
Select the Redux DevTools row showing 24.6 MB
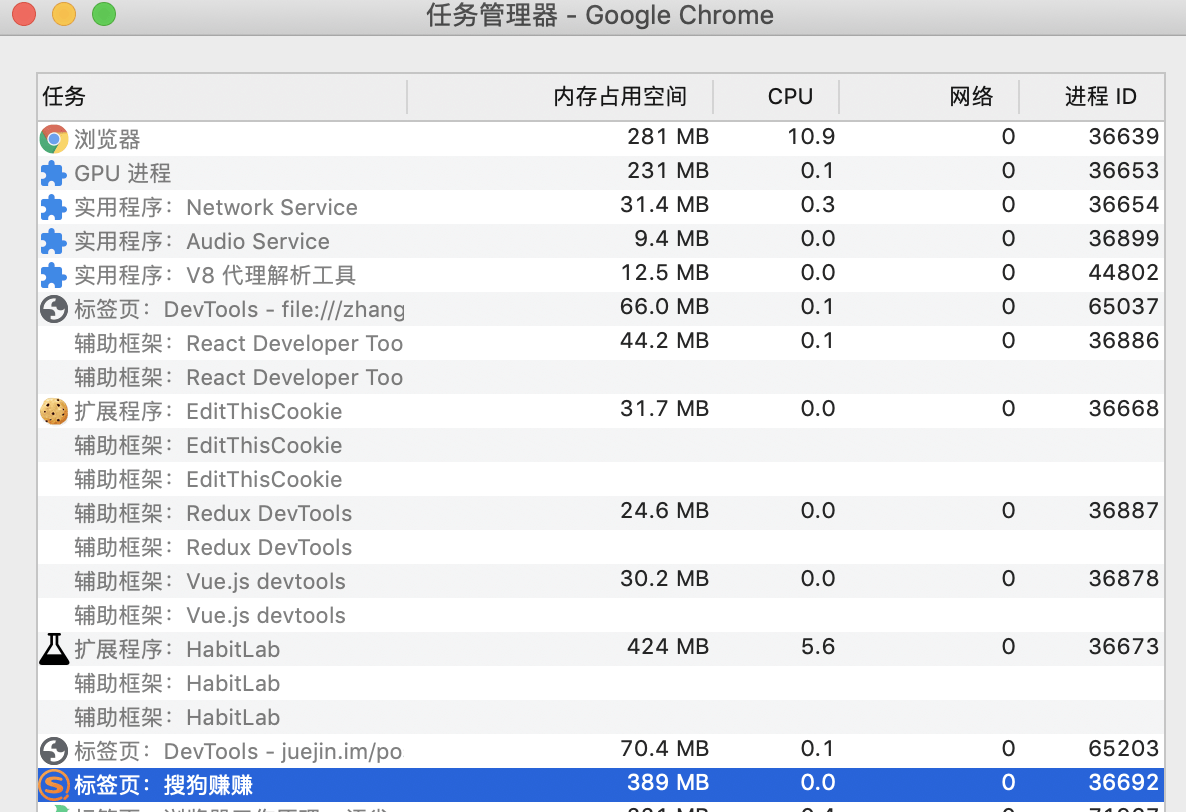point(601,513)
